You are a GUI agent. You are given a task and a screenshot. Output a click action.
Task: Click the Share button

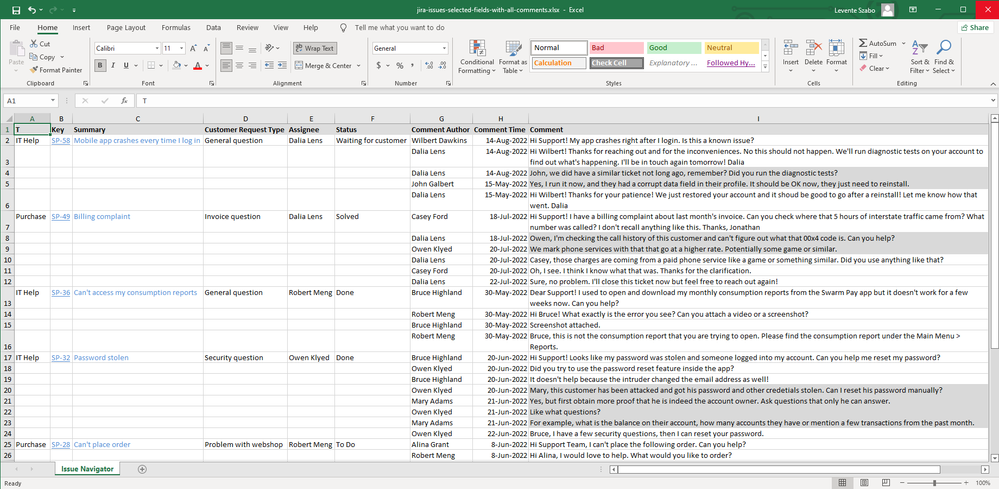(973, 28)
